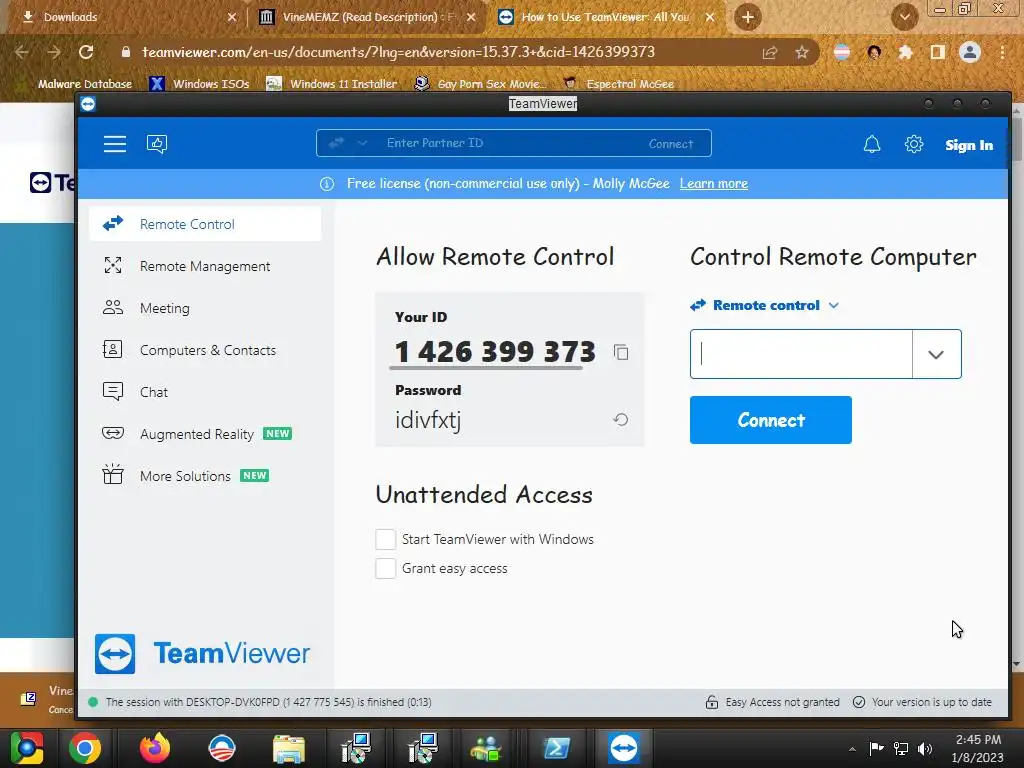The image size is (1024, 768).
Task: Open More Solutions section
Action: [x=205, y=476]
